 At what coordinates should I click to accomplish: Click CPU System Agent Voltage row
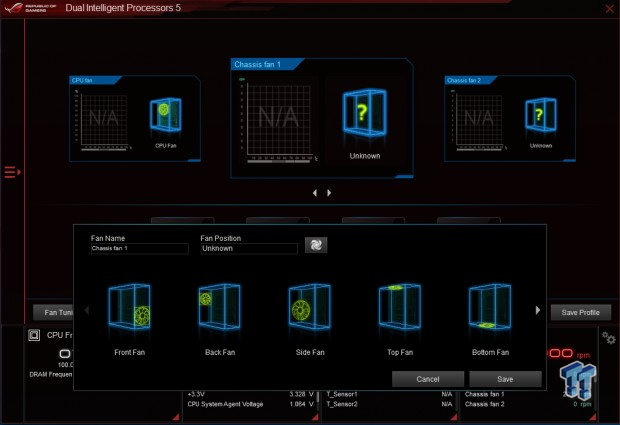pyautogui.click(x=251, y=404)
